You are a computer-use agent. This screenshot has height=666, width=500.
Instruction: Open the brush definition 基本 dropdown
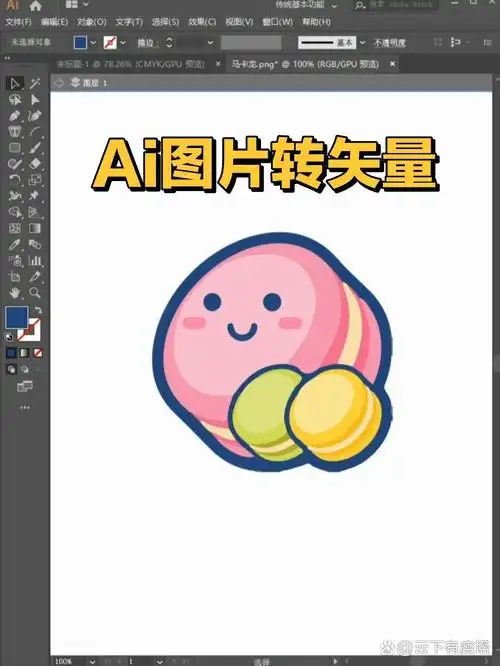tap(362, 43)
